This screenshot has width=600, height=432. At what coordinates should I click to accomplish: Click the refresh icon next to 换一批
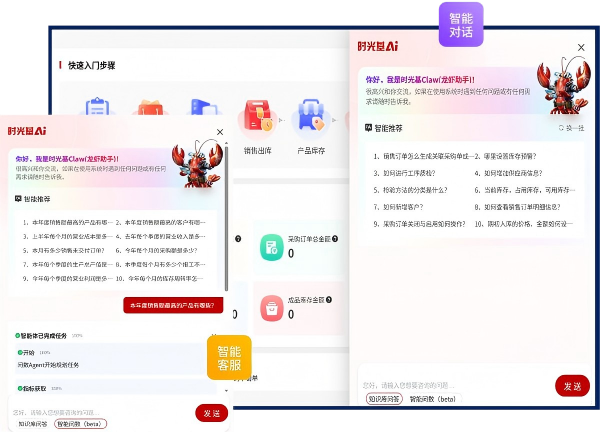[x=561, y=128]
